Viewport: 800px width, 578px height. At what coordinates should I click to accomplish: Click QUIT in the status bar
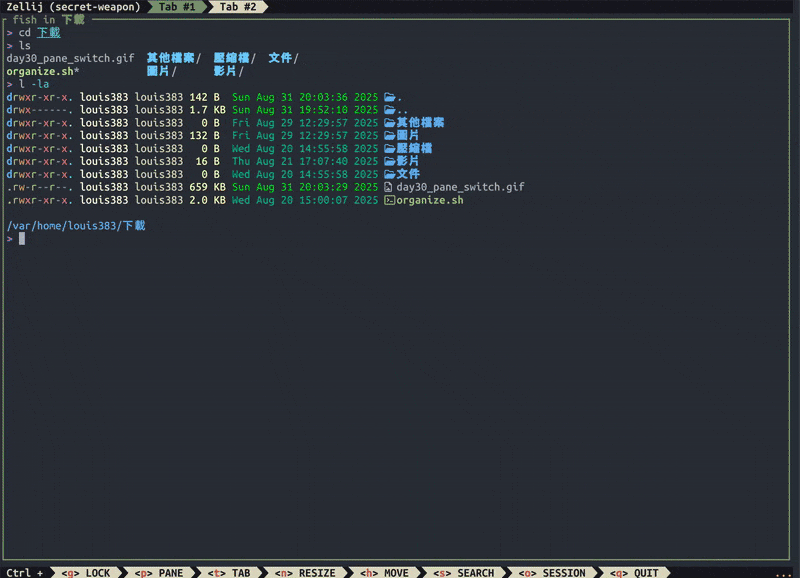(x=634, y=572)
